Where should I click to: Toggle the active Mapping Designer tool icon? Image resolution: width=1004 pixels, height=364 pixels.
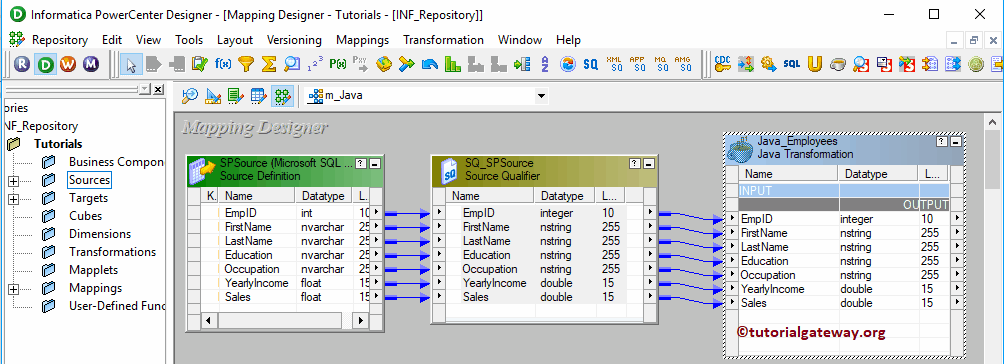[x=282, y=96]
